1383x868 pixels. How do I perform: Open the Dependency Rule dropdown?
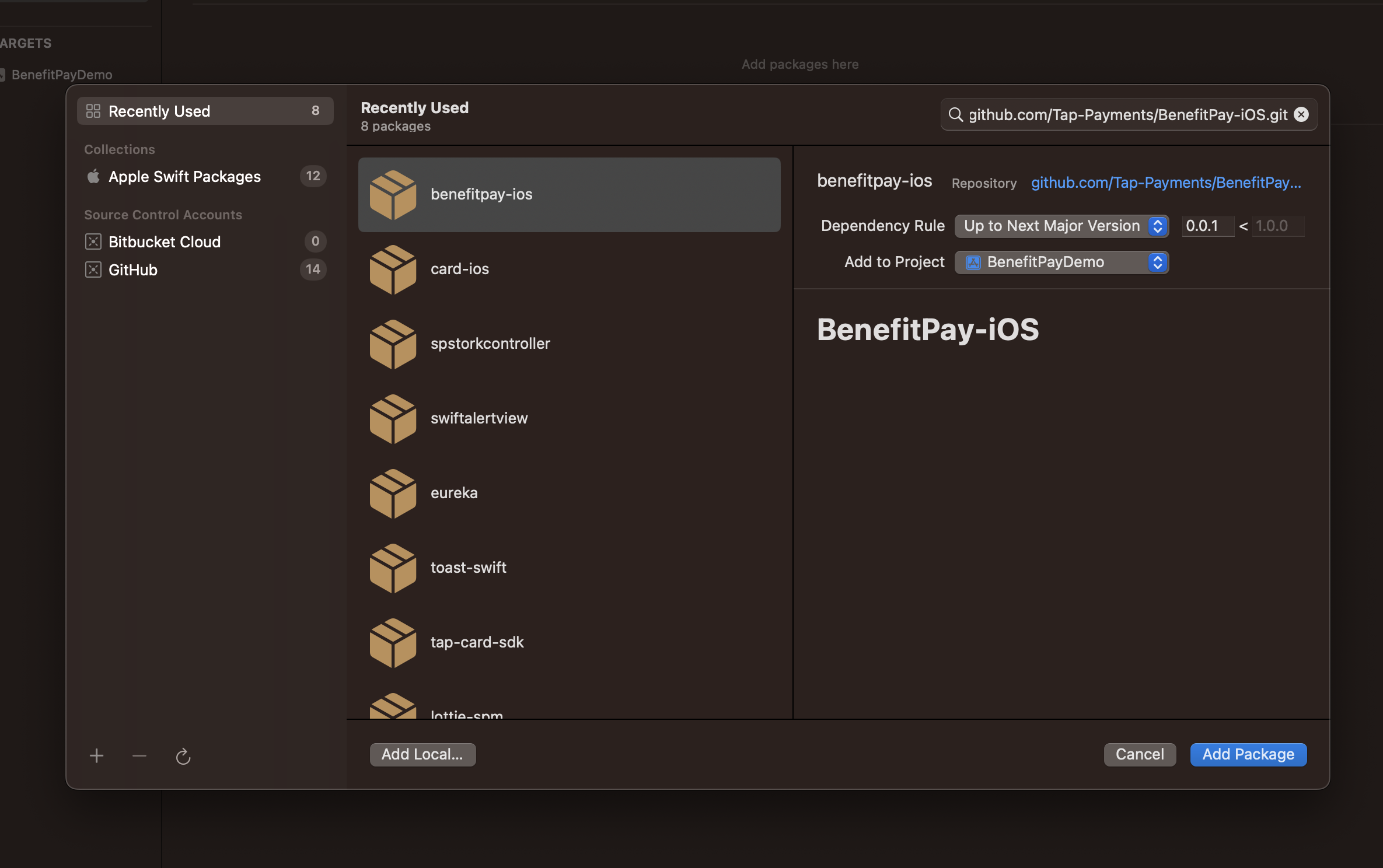click(1061, 226)
